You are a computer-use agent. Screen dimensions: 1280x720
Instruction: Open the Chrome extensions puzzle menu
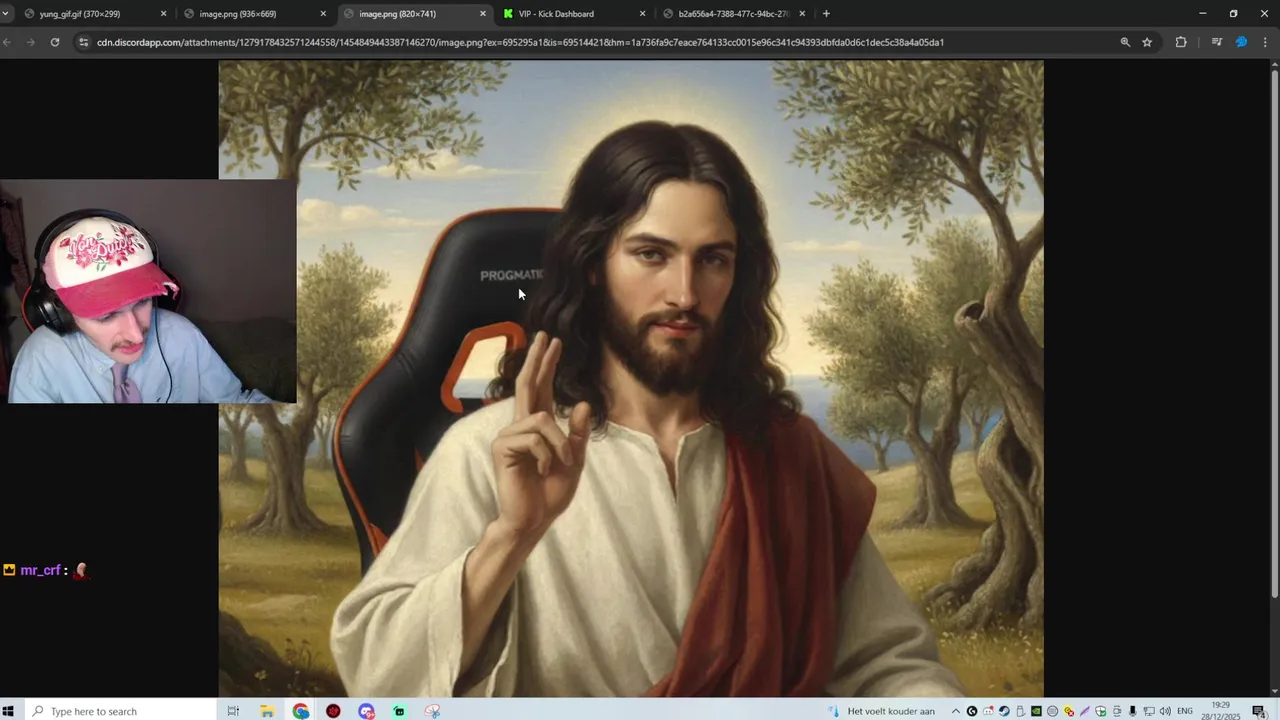1181,42
